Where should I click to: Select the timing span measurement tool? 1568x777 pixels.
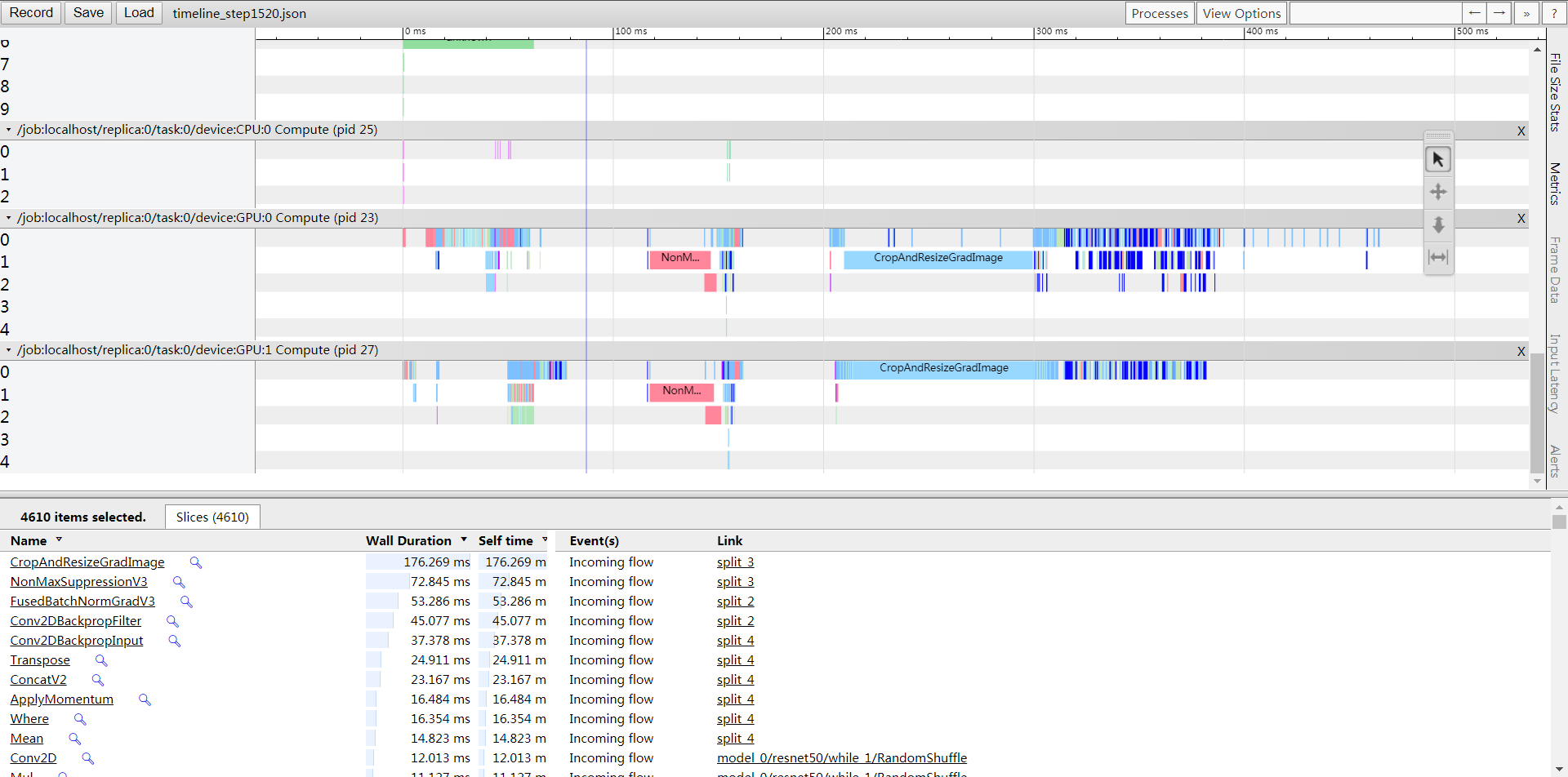coord(1438,257)
